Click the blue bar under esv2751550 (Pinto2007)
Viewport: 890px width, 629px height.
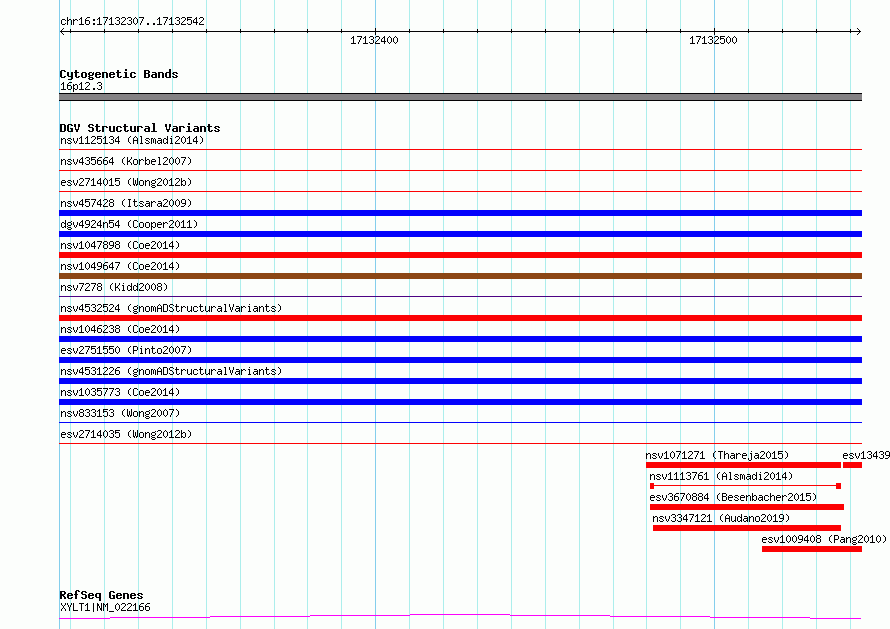(x=460, y=360)
